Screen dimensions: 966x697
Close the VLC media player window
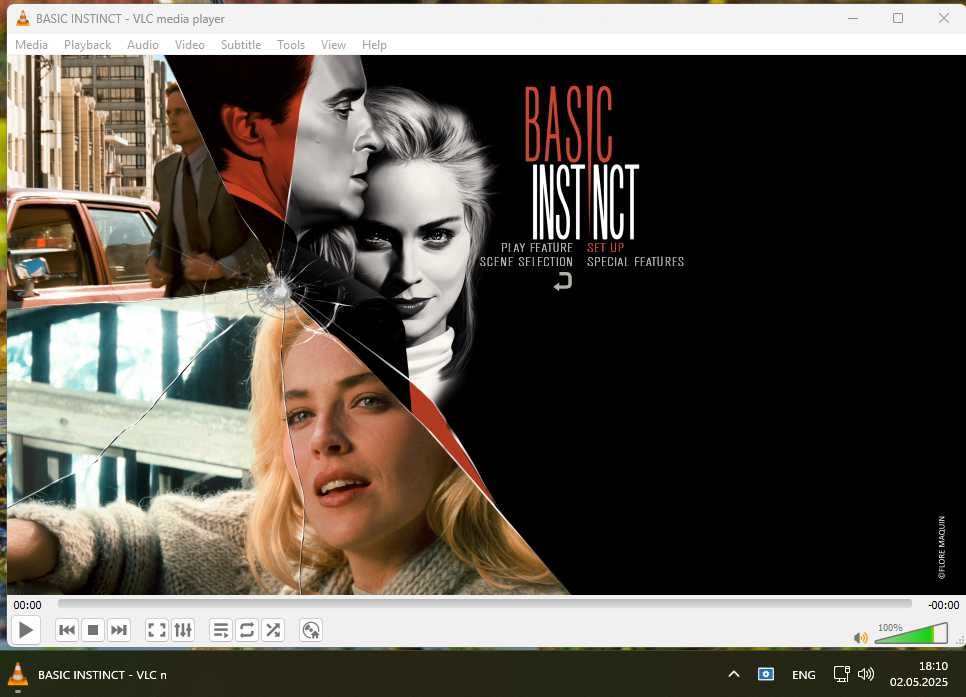point(943,18)
